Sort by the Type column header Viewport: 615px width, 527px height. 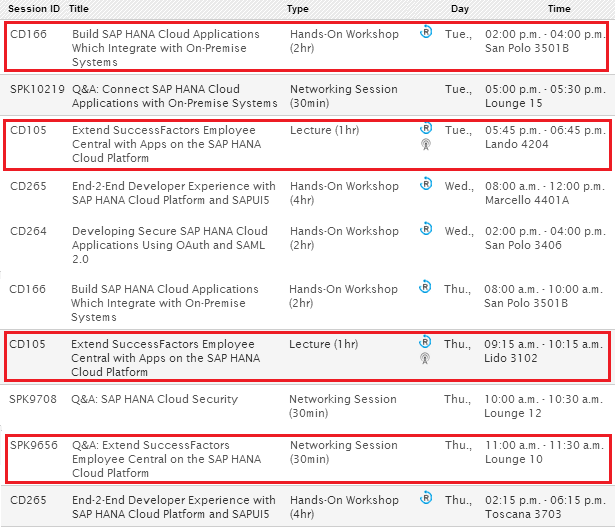[298, 9]
